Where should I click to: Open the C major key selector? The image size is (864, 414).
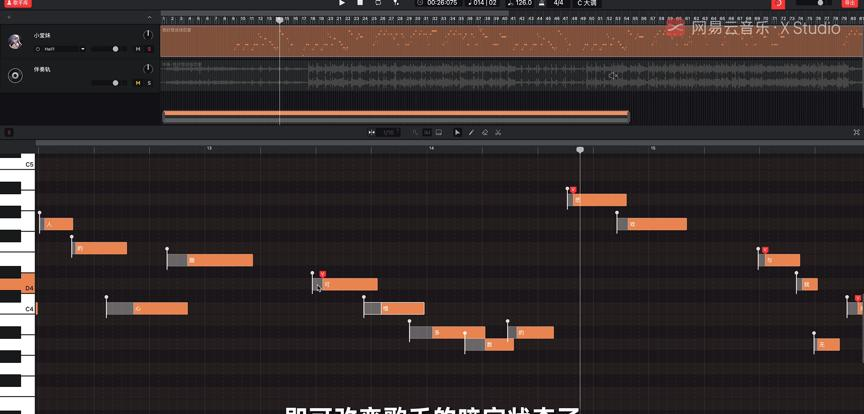tap(587, 3)
